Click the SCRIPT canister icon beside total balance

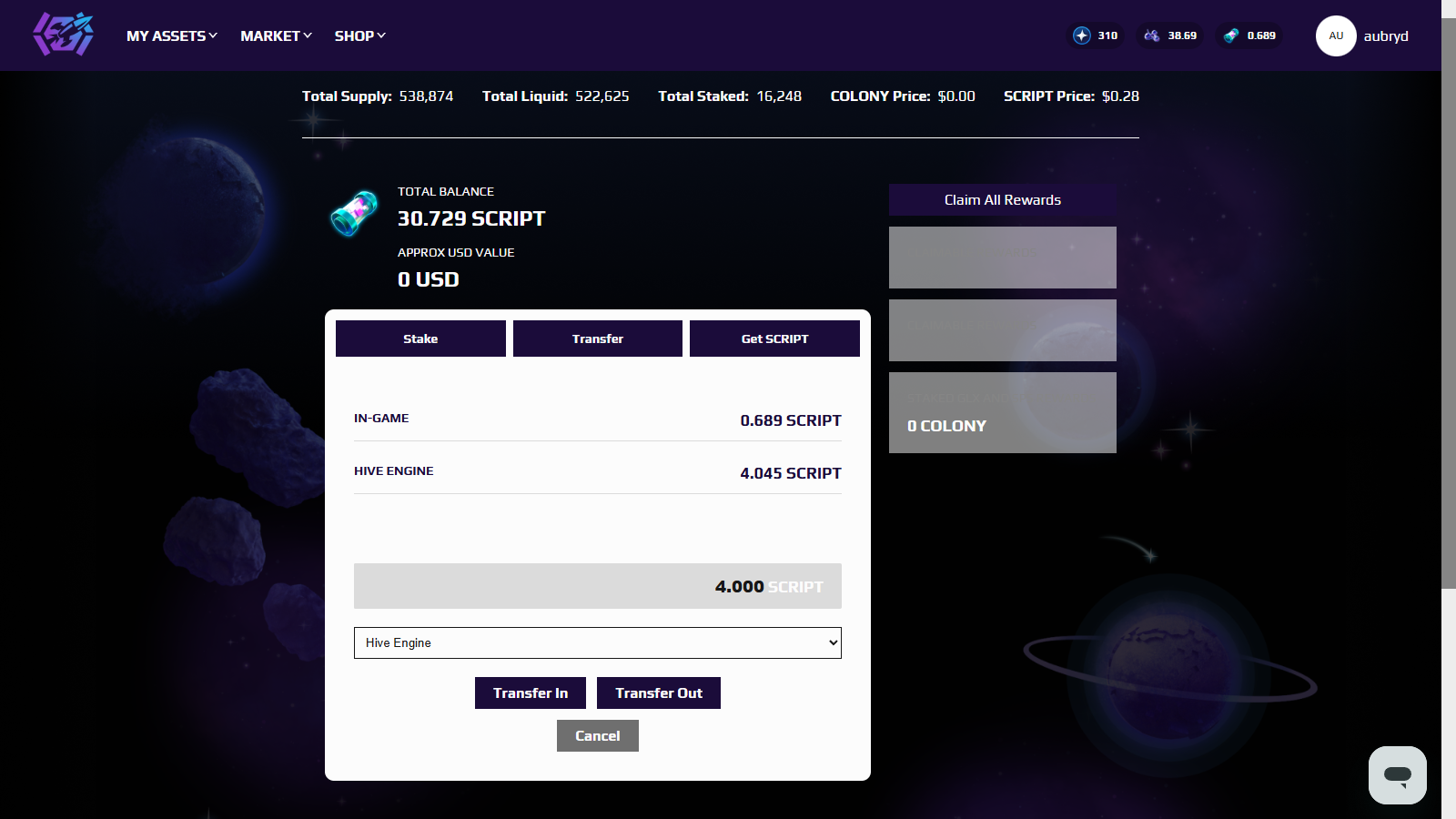(x=354, y=213)
